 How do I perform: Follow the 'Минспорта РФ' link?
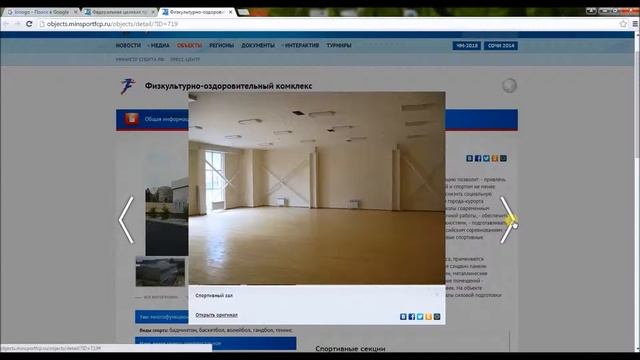[140, 60]
